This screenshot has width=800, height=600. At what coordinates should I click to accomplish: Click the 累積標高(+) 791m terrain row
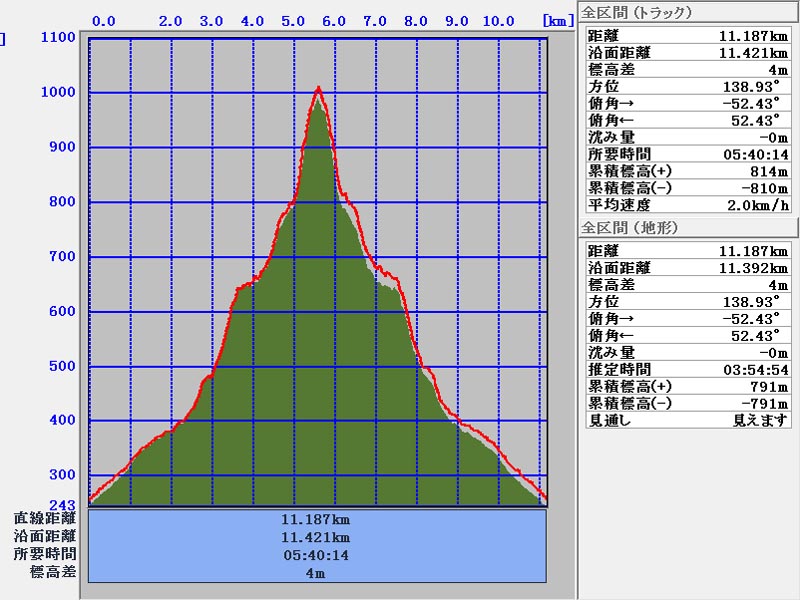(687, 386)
